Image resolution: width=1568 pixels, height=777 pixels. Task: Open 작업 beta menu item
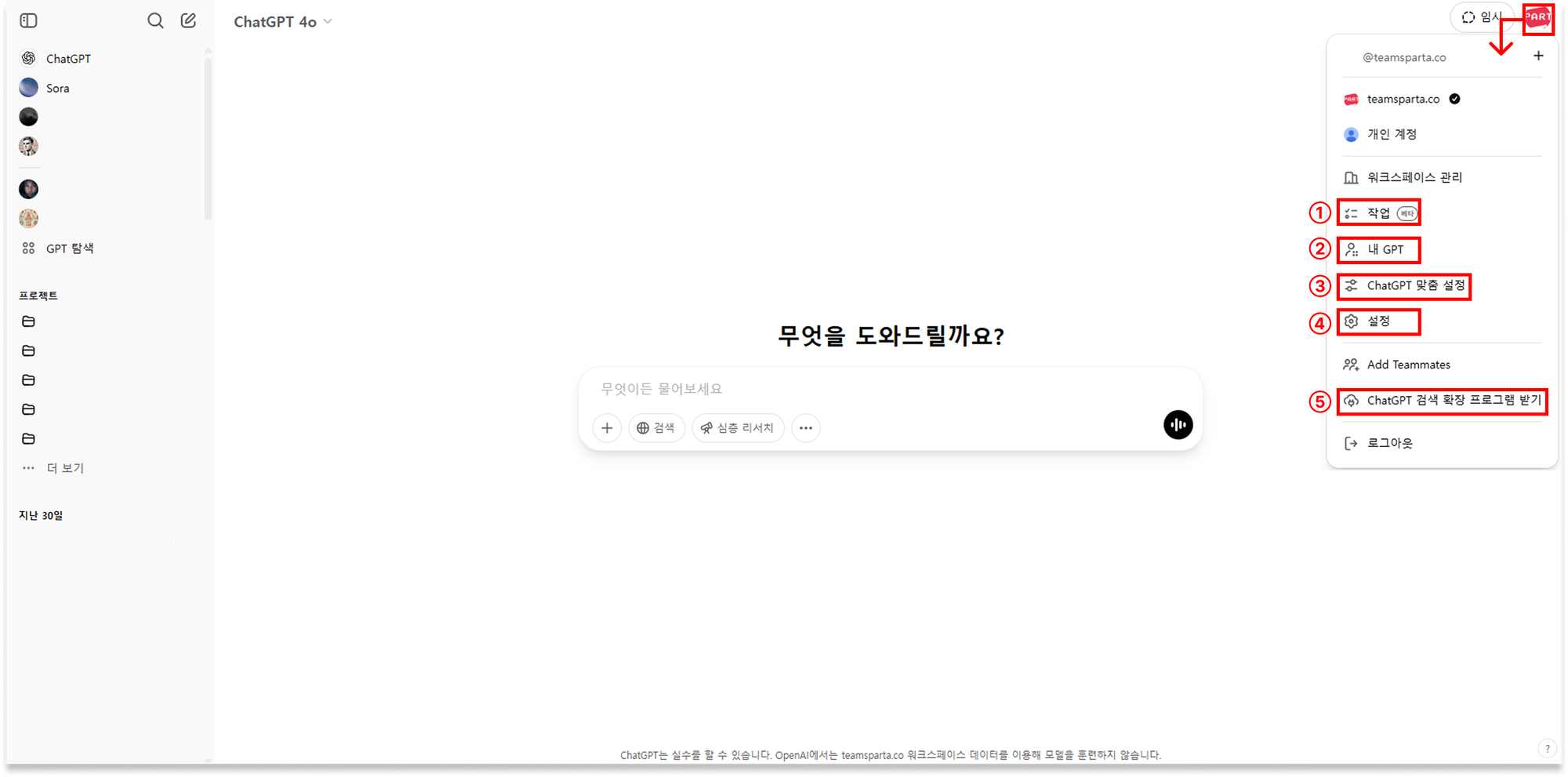pyautogui.click(x=1380, y=213)
